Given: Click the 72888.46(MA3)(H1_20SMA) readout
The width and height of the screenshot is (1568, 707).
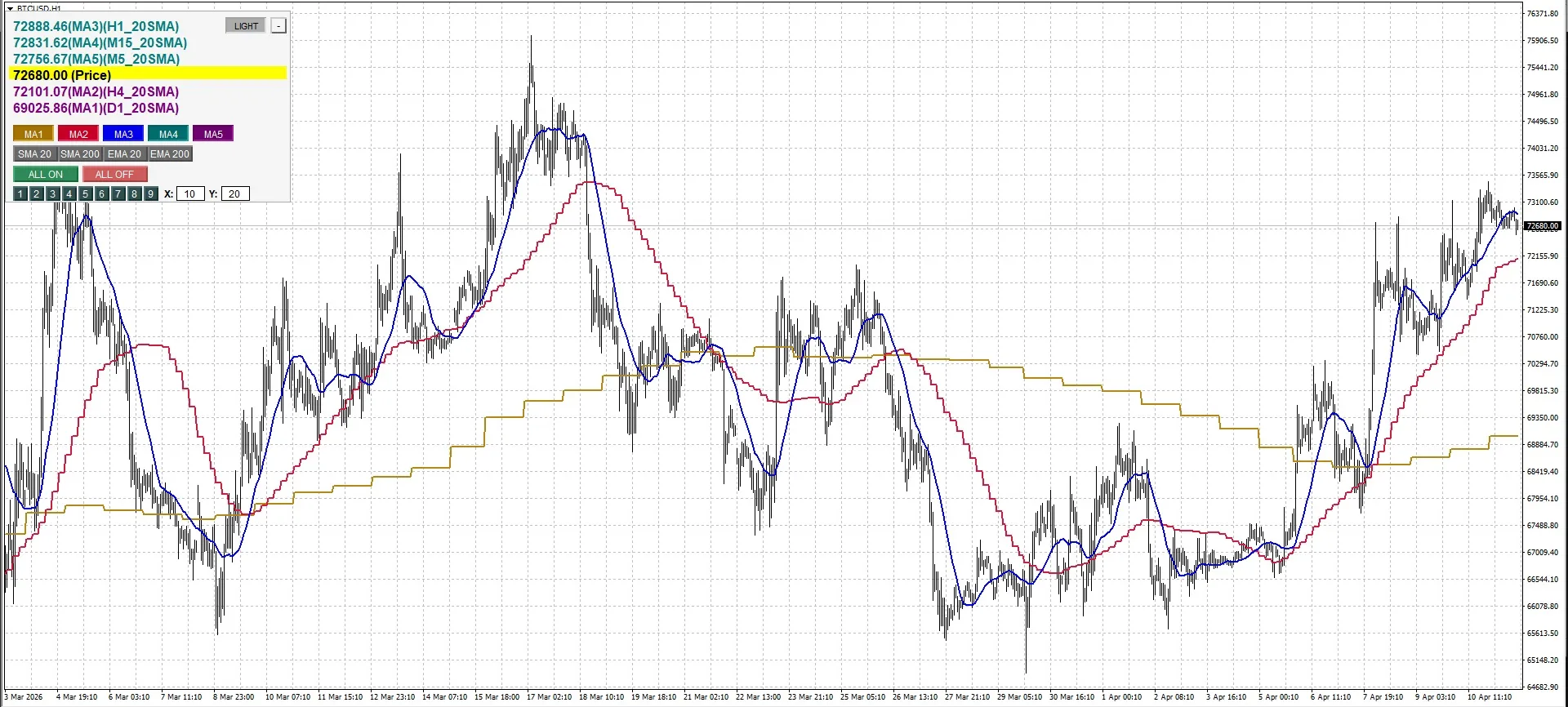Looking at the screenshot, I should click(96, 26).
